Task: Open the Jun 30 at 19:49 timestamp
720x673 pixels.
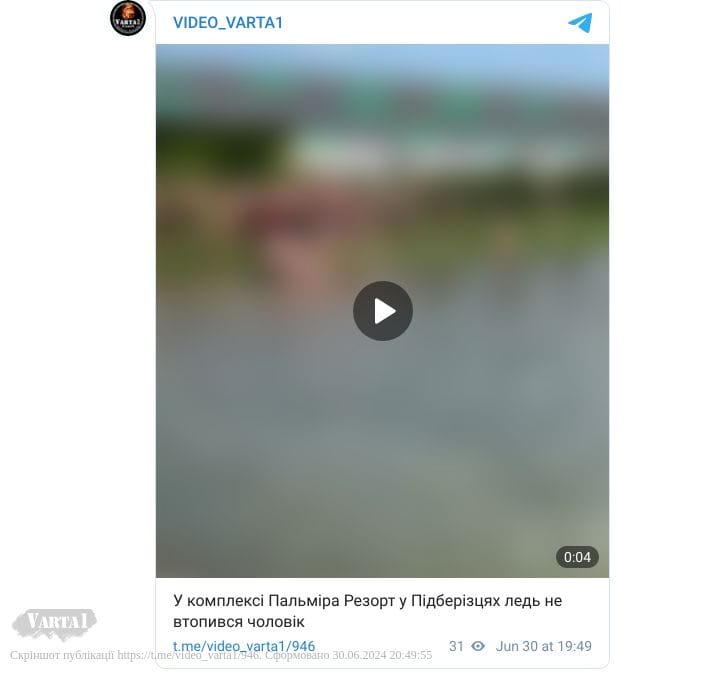Action: [x=544, y=646]
